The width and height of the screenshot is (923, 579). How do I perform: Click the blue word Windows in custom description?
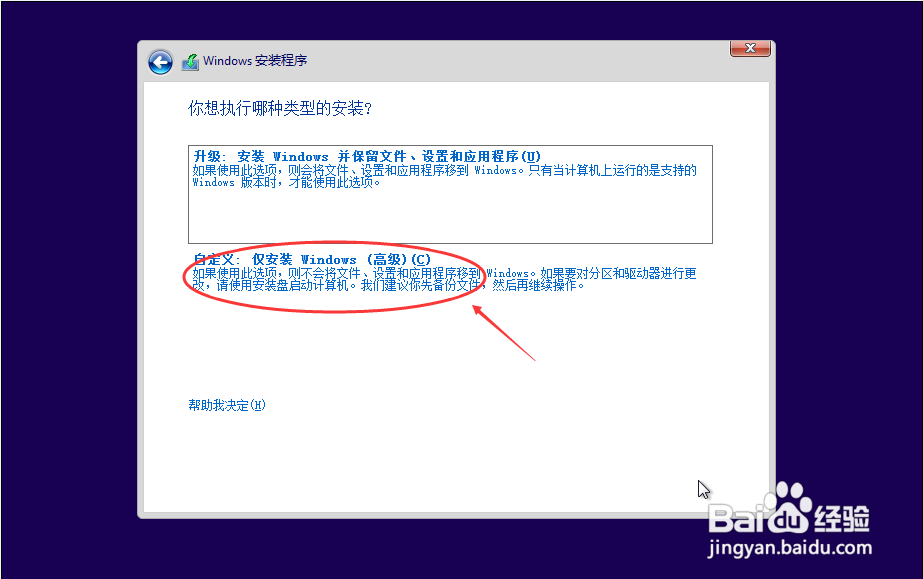505,272
